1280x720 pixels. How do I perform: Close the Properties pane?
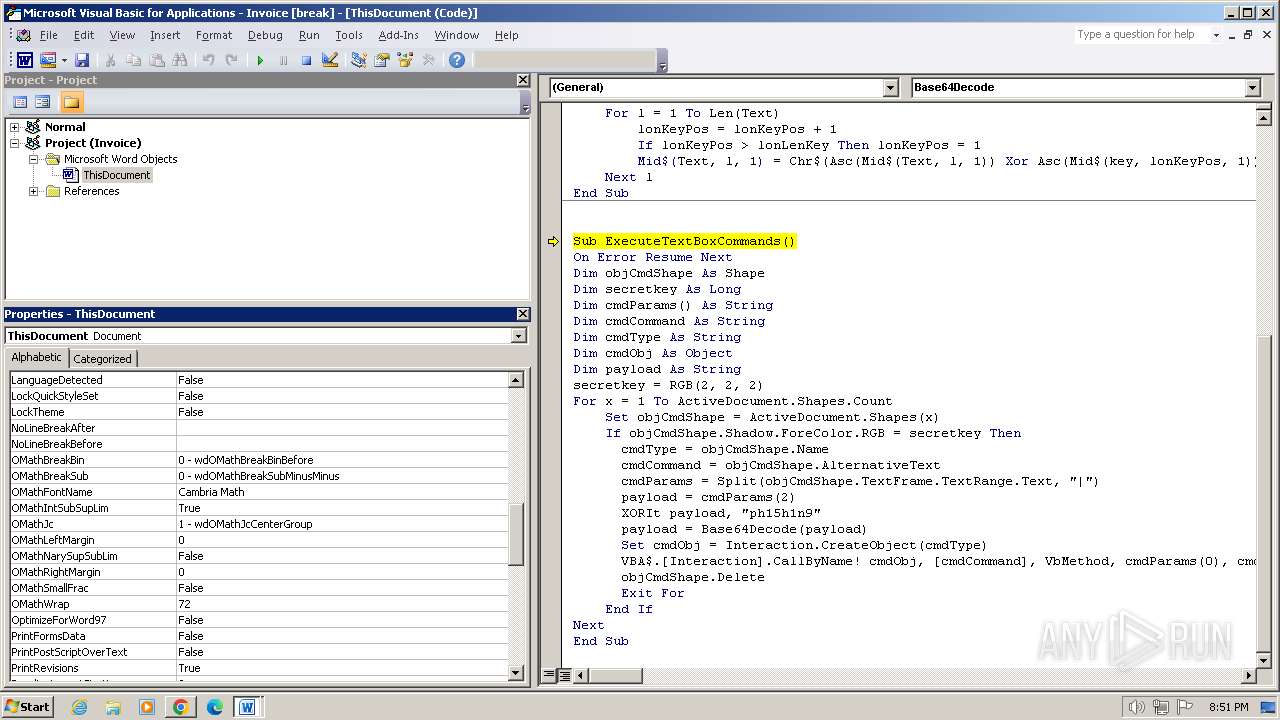point(522,314)
